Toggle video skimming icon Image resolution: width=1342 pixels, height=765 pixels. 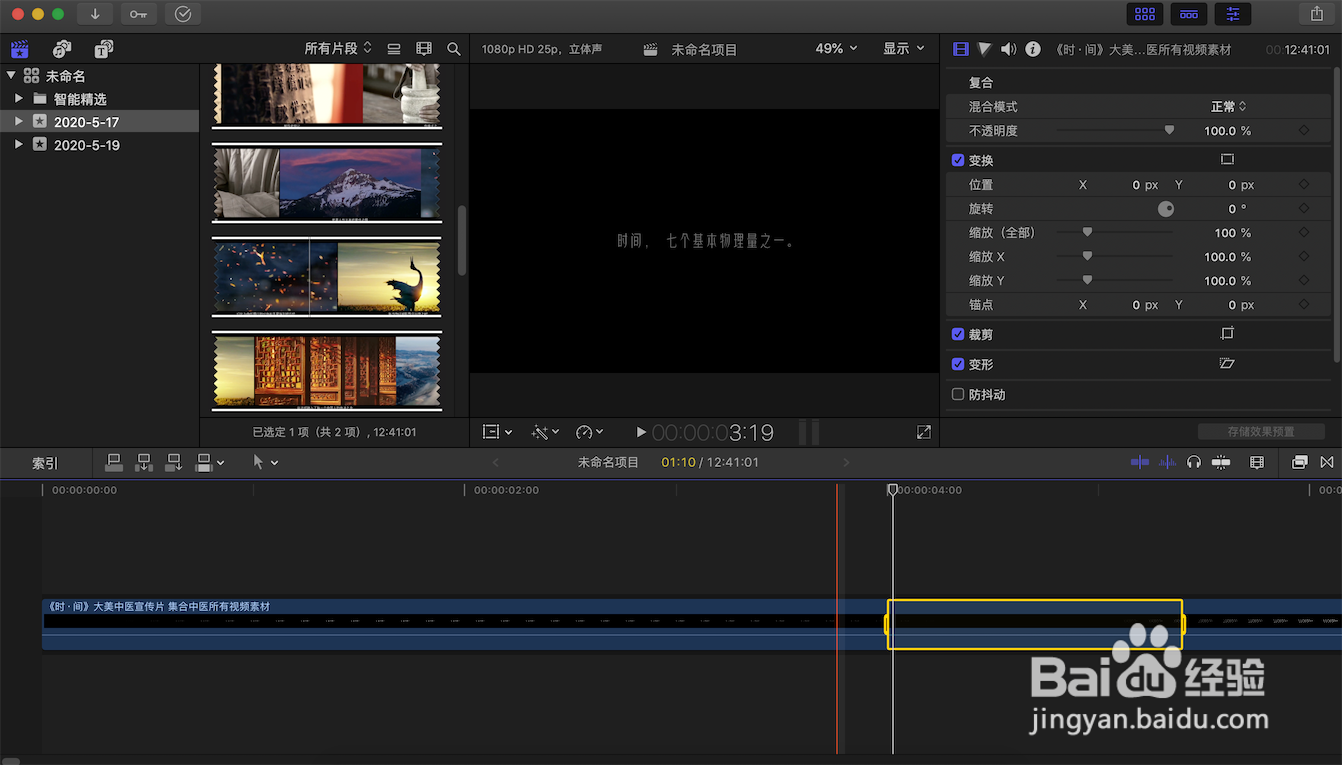1140,462
